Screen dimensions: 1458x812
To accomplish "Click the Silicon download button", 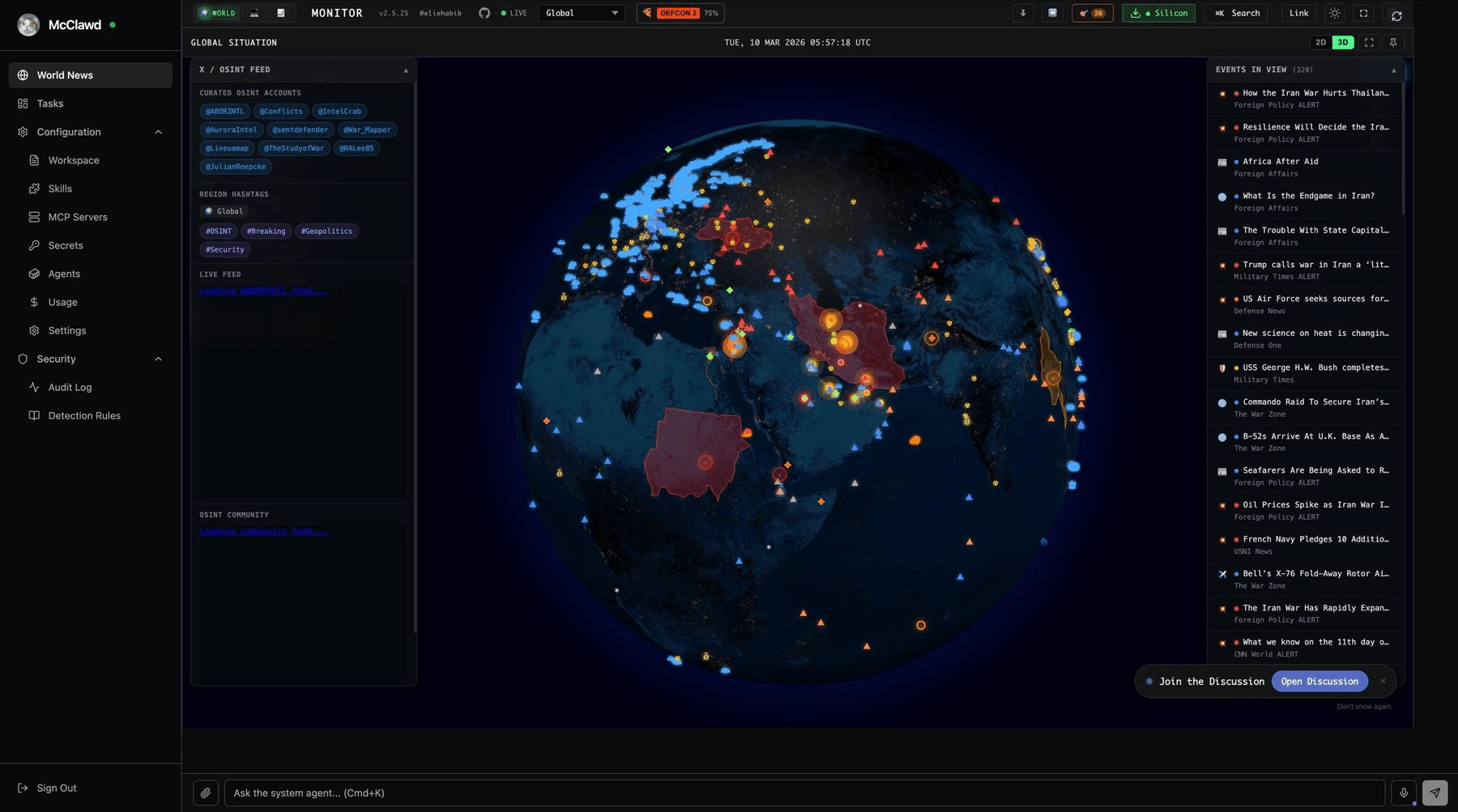I will click(1158, 13).
